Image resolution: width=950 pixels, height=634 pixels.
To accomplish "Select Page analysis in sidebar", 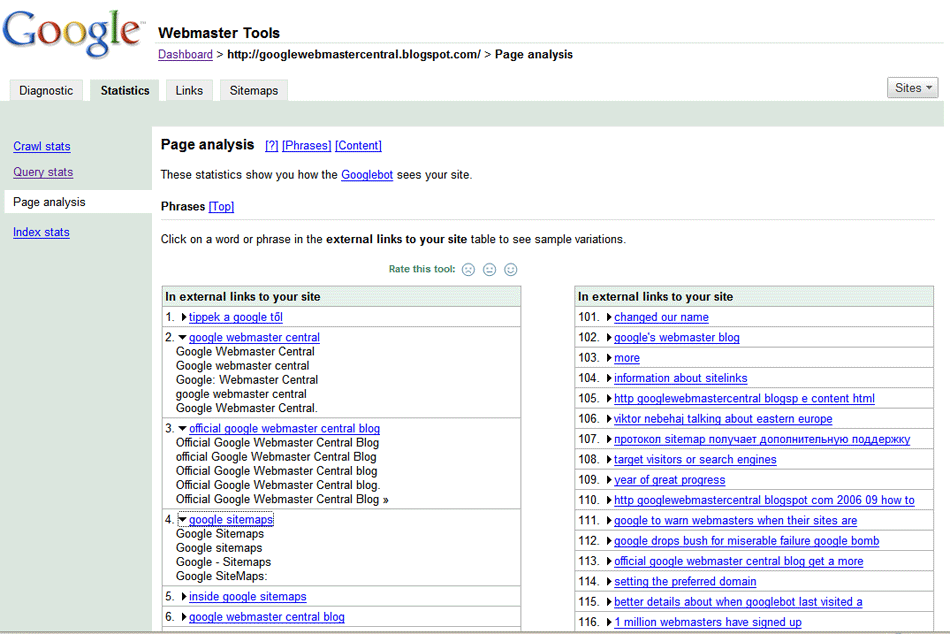I will point(49,202).
